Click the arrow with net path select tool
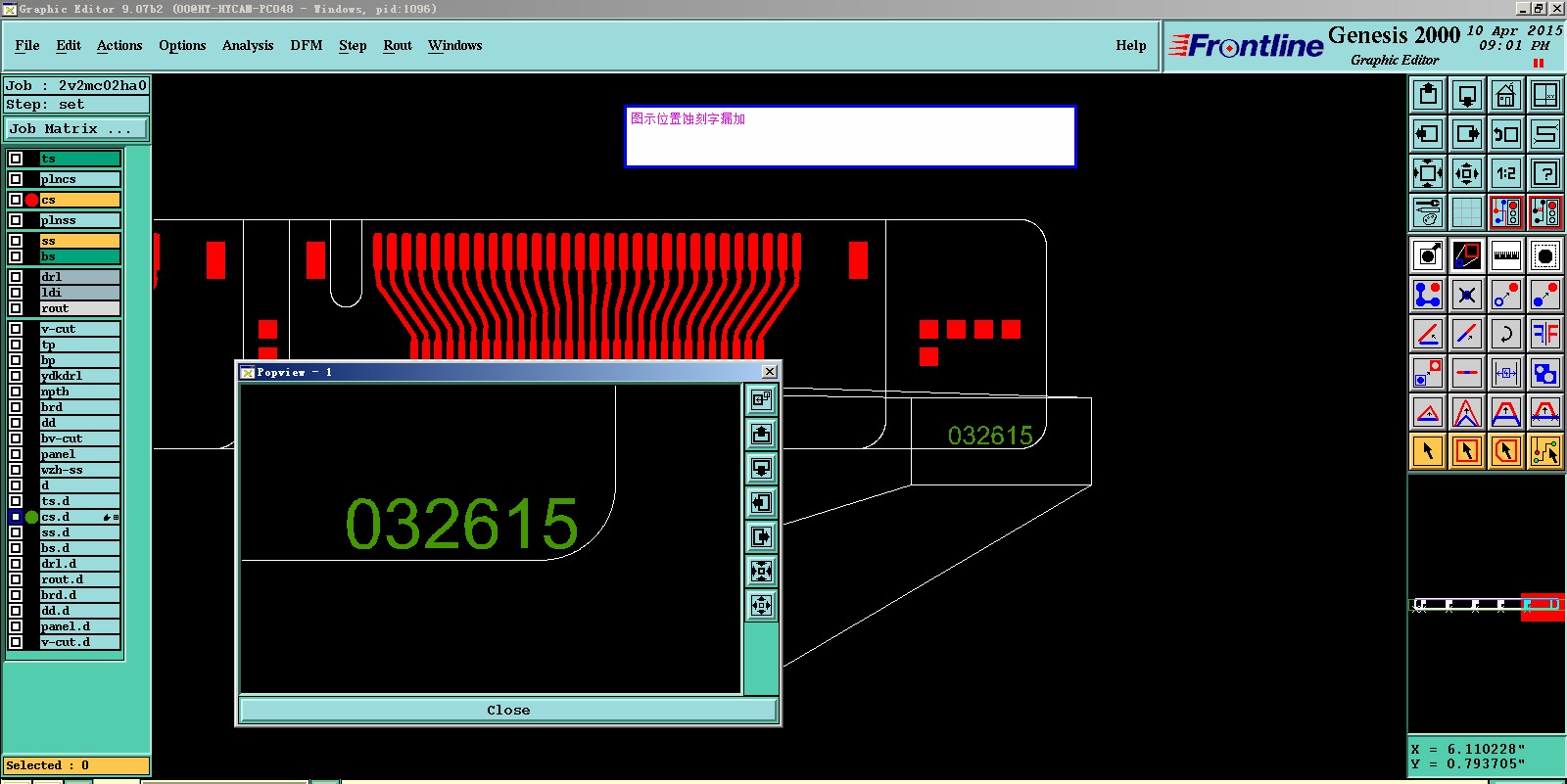Image resolution: width=1567 pixels, height=784 pixels. coord(1545,450)
